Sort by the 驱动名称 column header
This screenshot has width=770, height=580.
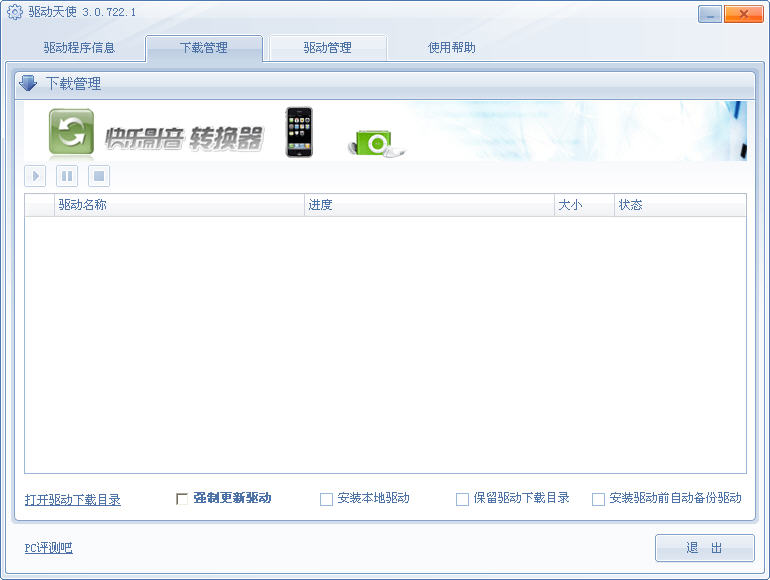tap(82, 205)
